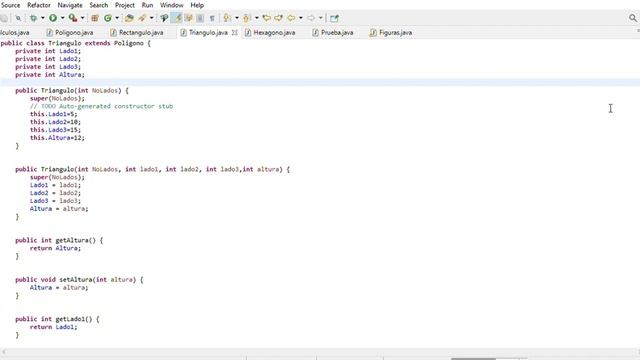
Task: Go to Last Edit Location arrow
Action: (267, 18)
